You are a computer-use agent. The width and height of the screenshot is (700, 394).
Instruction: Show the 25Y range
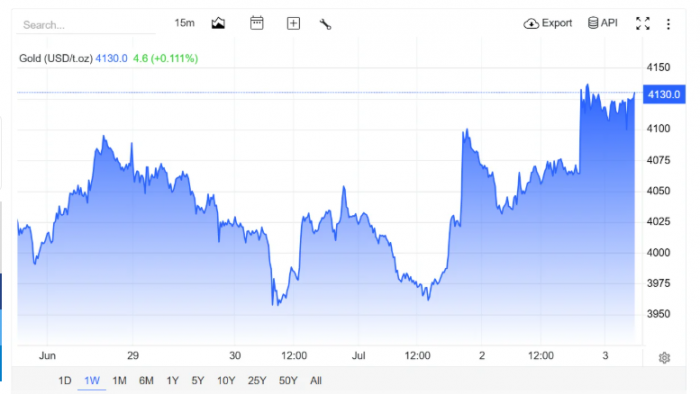pyautogui.click(x=257, y=381)
